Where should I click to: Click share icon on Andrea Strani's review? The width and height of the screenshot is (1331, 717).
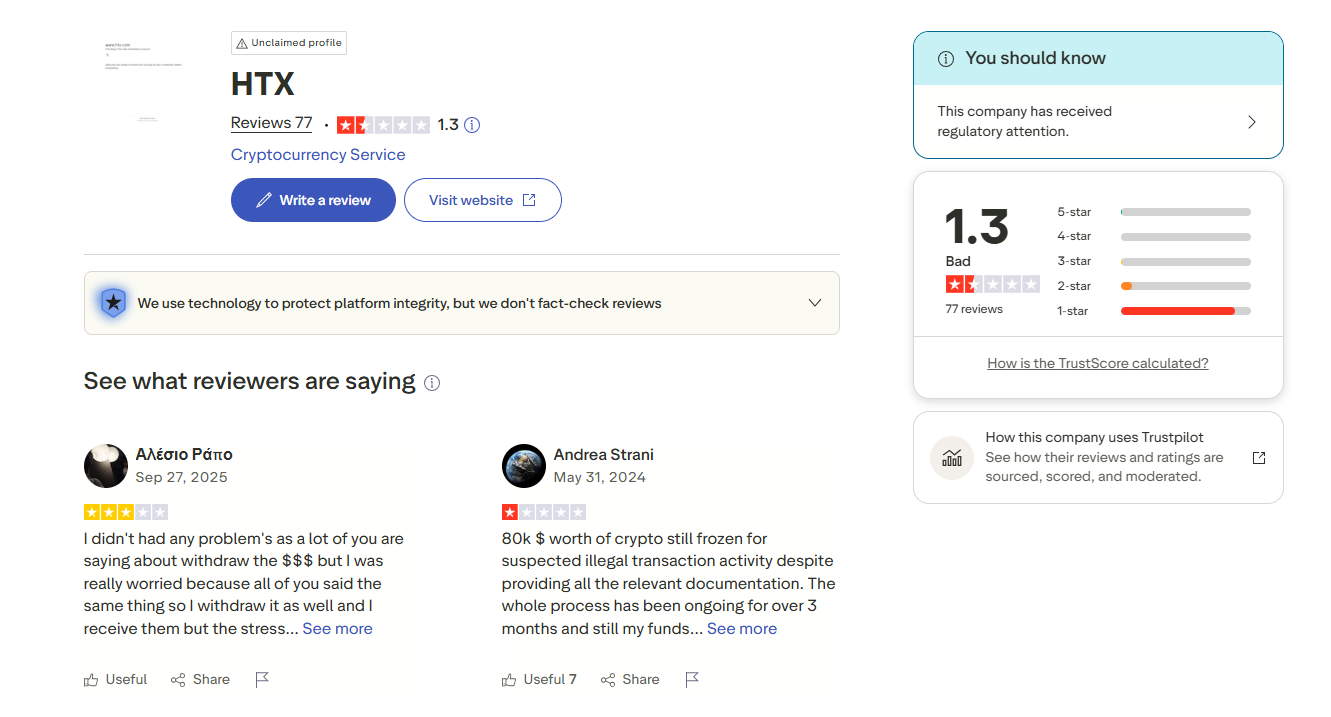[608, 680]
